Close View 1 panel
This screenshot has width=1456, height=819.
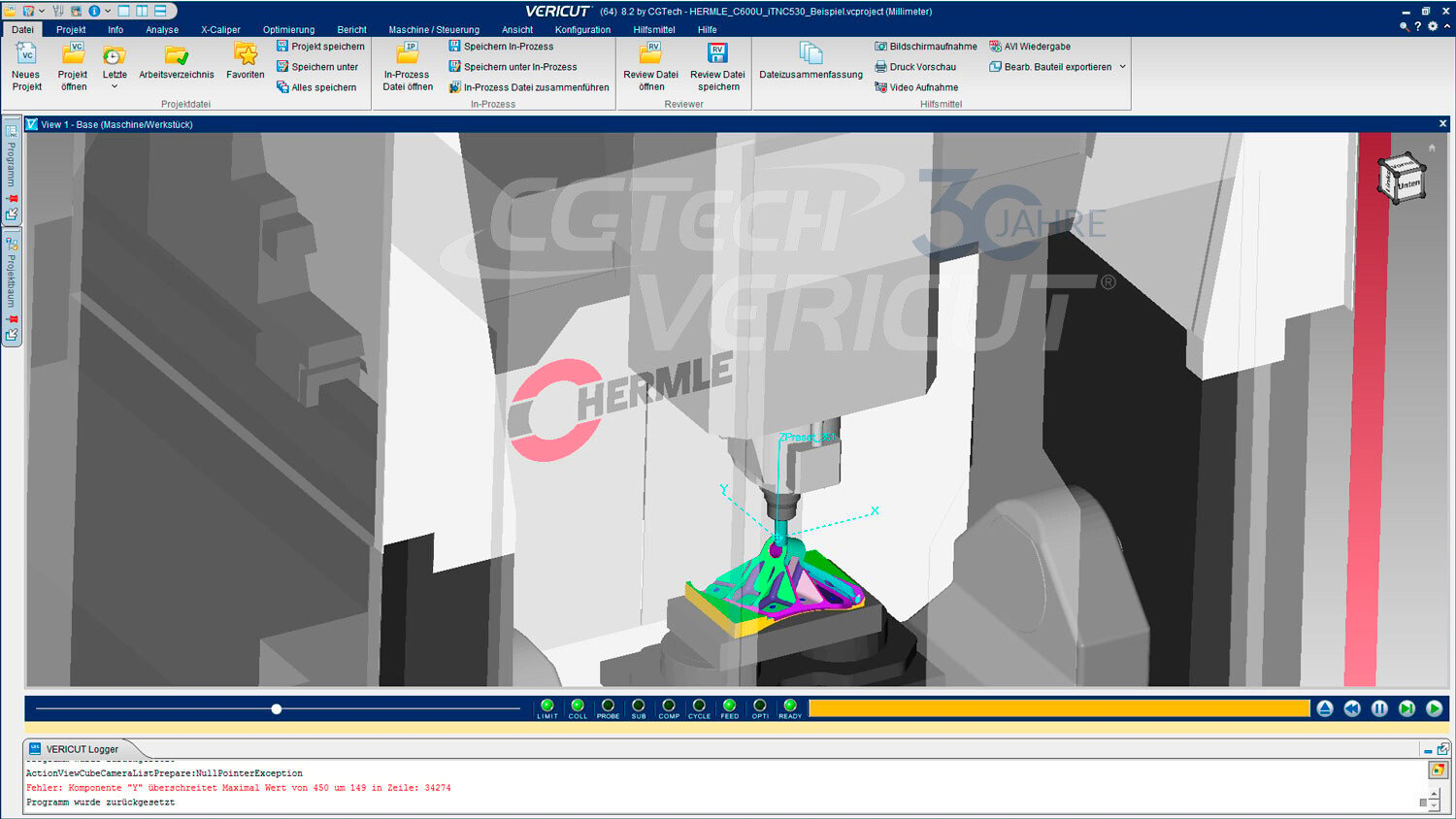click(1442, 123)
